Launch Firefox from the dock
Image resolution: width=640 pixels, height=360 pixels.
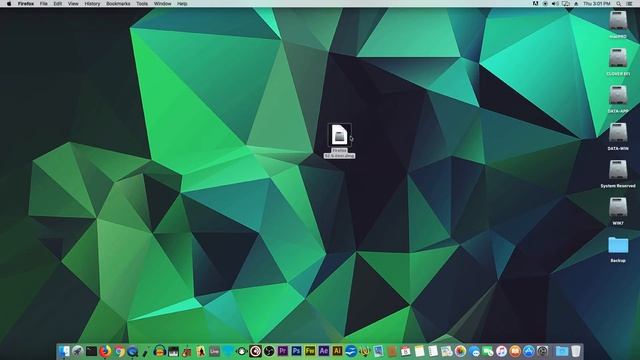point(105,351)
